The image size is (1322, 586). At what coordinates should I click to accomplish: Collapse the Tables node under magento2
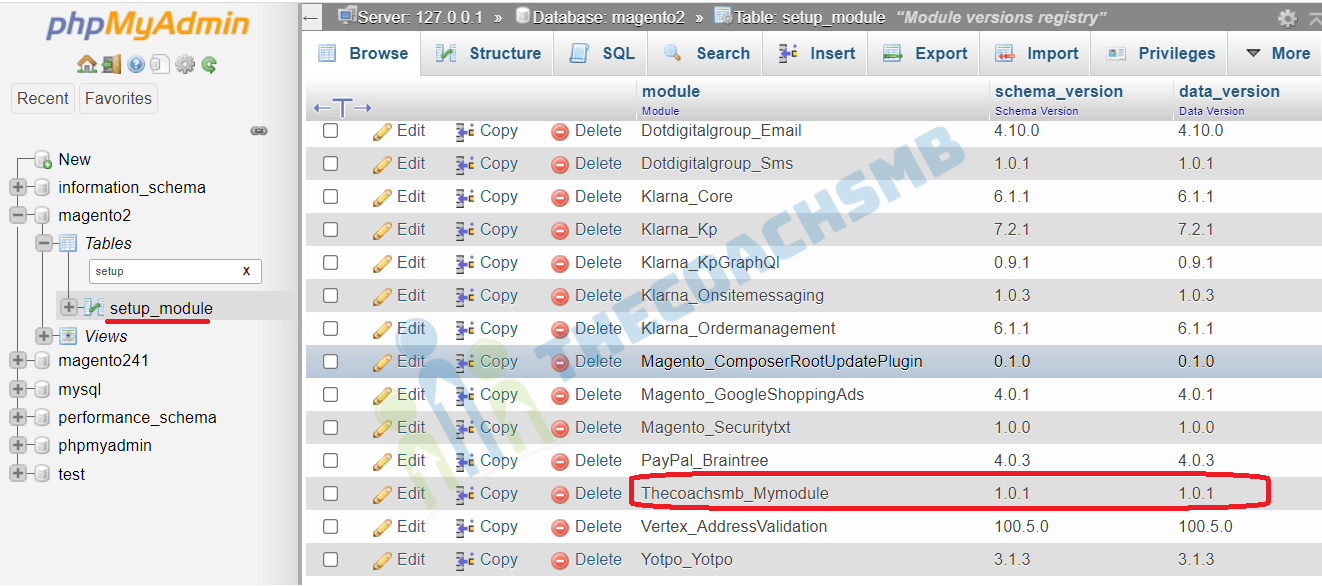pos(44,243)
